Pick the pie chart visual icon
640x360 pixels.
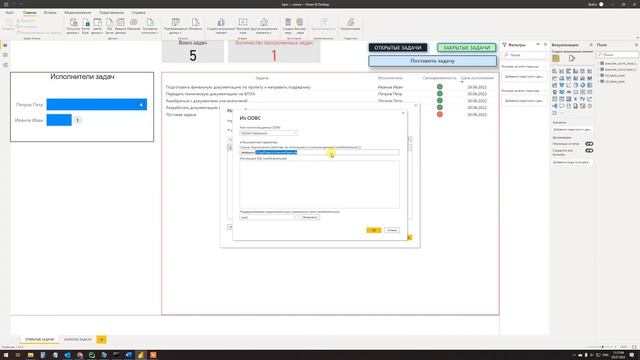click(576, 85)
